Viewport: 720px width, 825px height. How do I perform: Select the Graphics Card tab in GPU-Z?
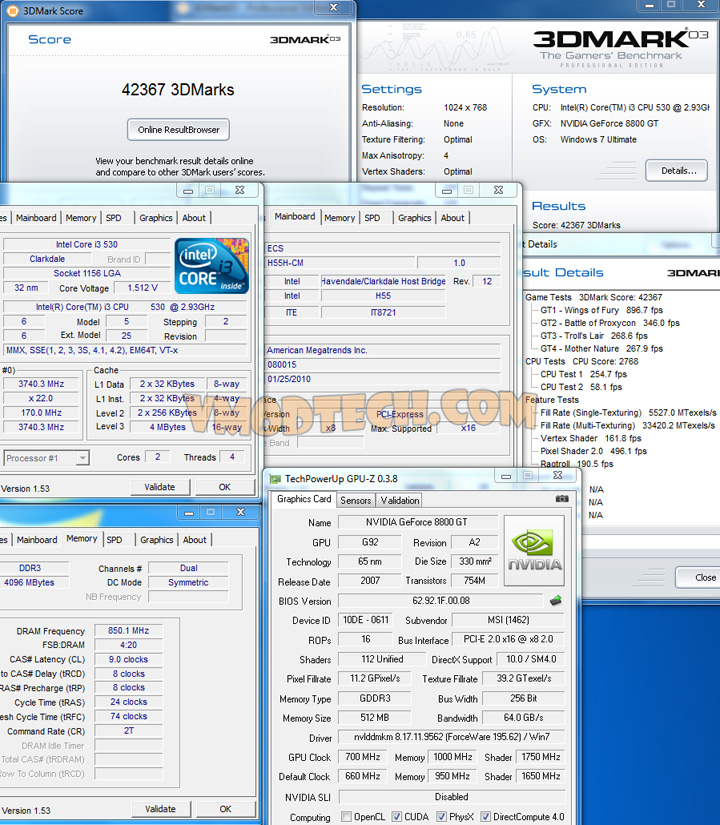pos(304,499)
